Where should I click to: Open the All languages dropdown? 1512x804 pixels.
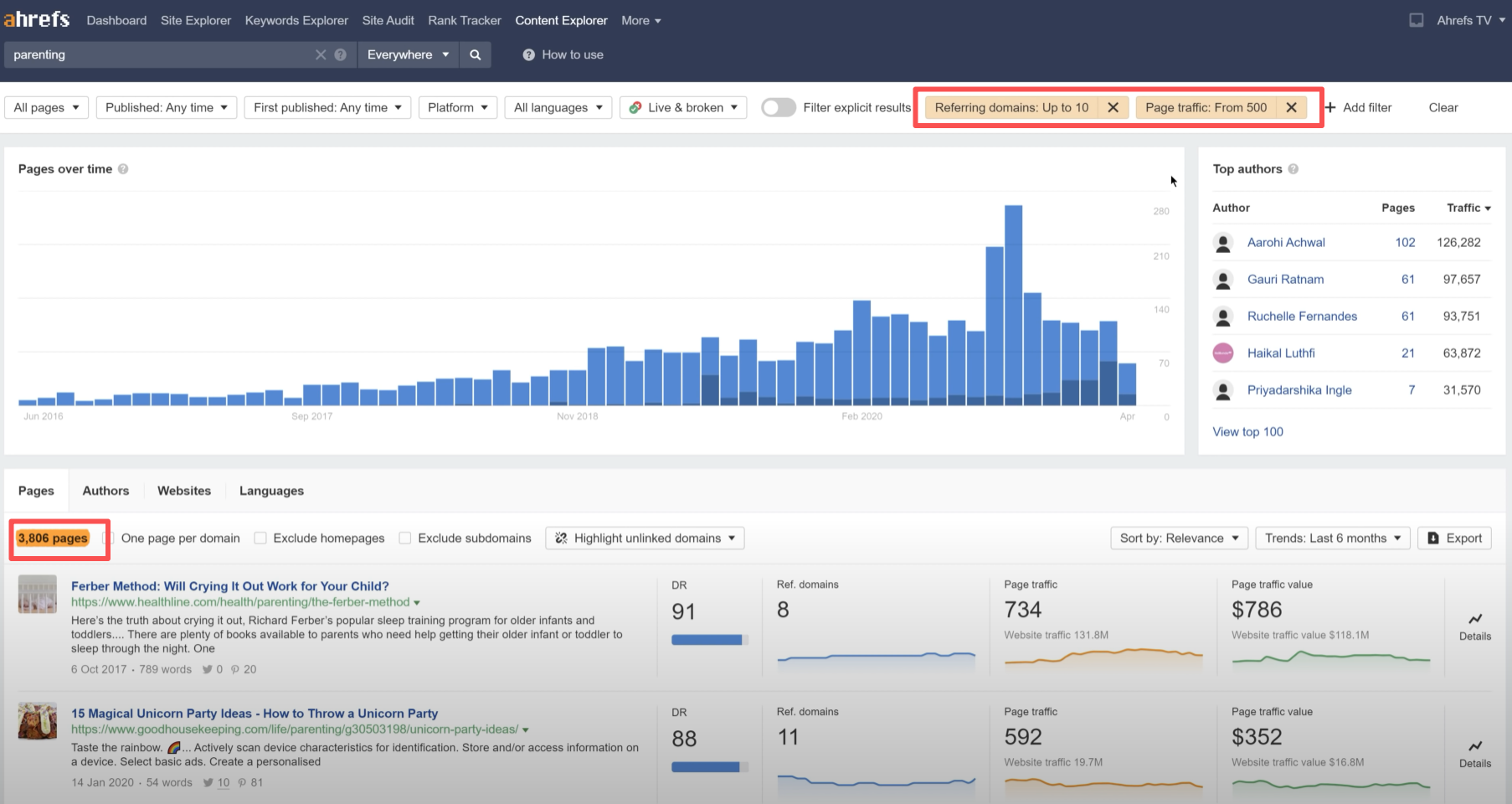coord(558,107)
